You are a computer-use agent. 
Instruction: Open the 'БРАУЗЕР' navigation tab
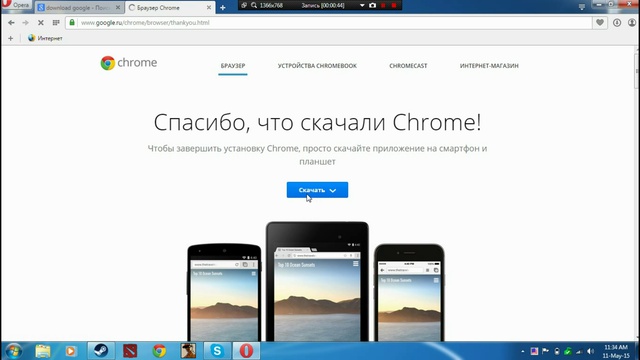point(233,66)
